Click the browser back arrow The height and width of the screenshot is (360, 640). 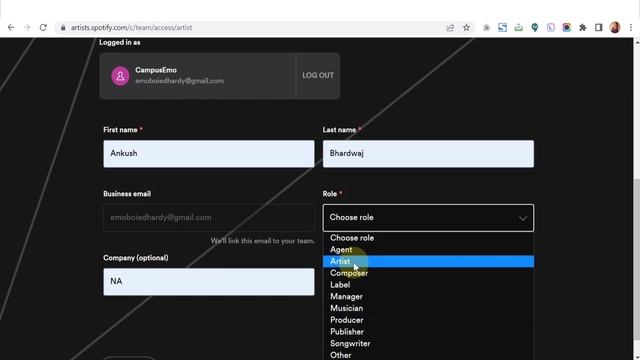click(x=11, y=28)
